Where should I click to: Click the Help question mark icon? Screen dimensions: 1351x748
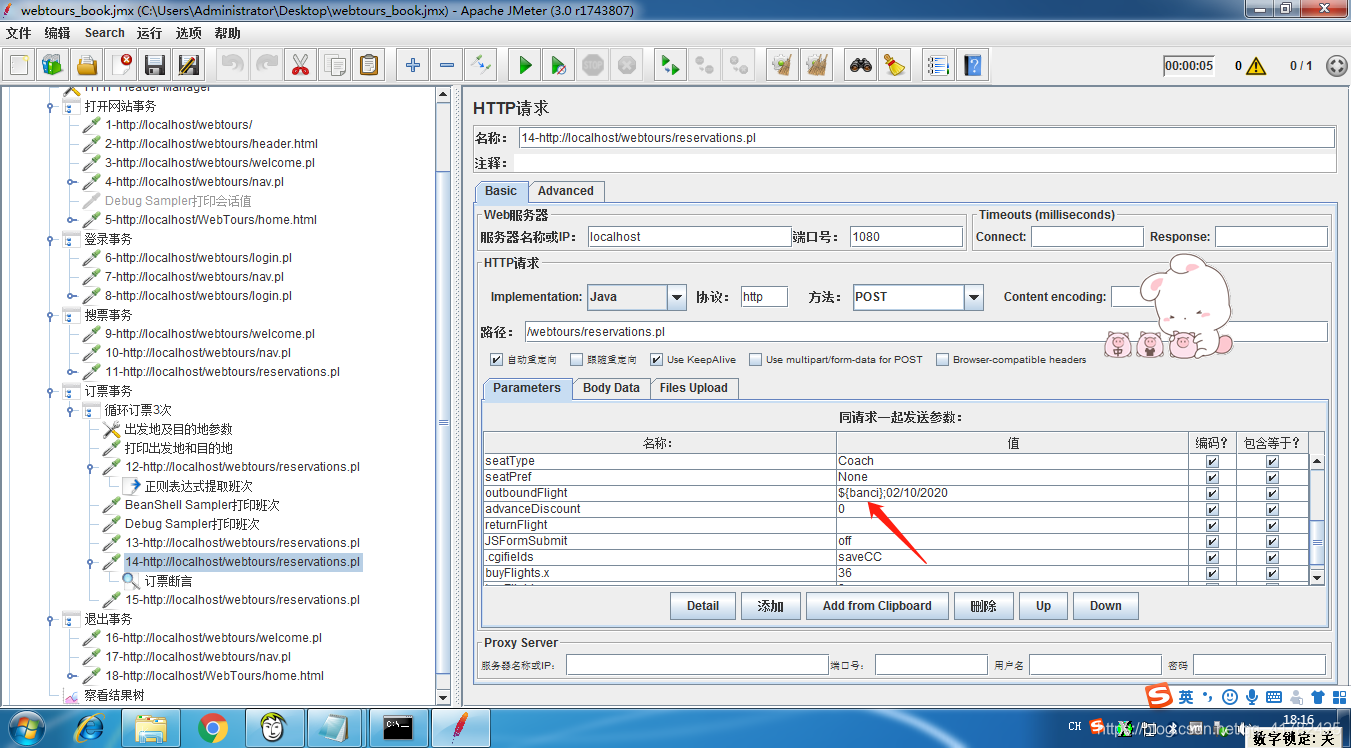pyautogui.click(x=972, y=66)
